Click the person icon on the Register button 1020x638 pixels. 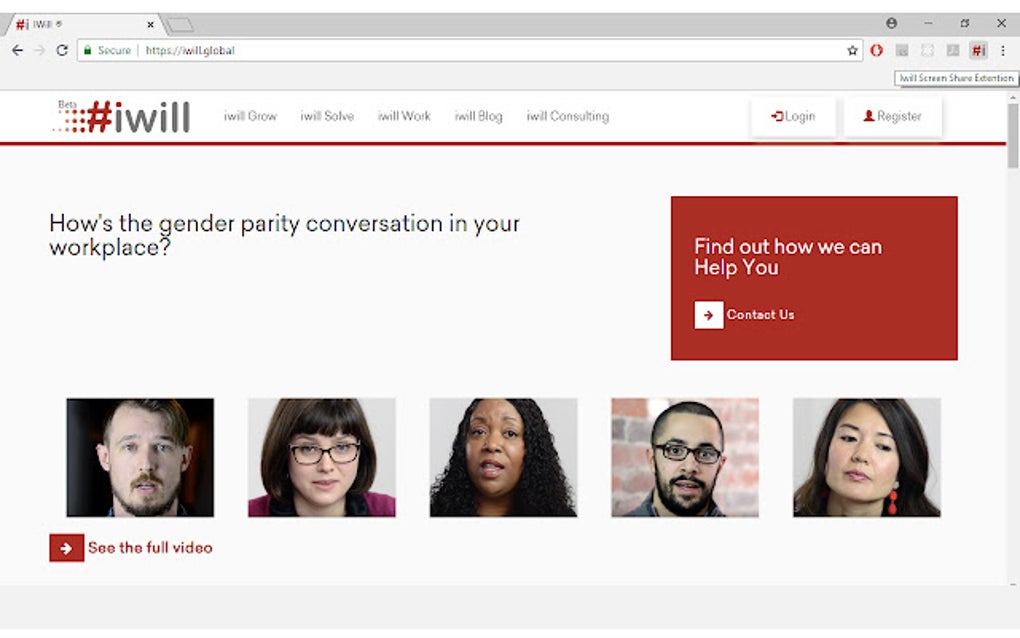[867, 115]
